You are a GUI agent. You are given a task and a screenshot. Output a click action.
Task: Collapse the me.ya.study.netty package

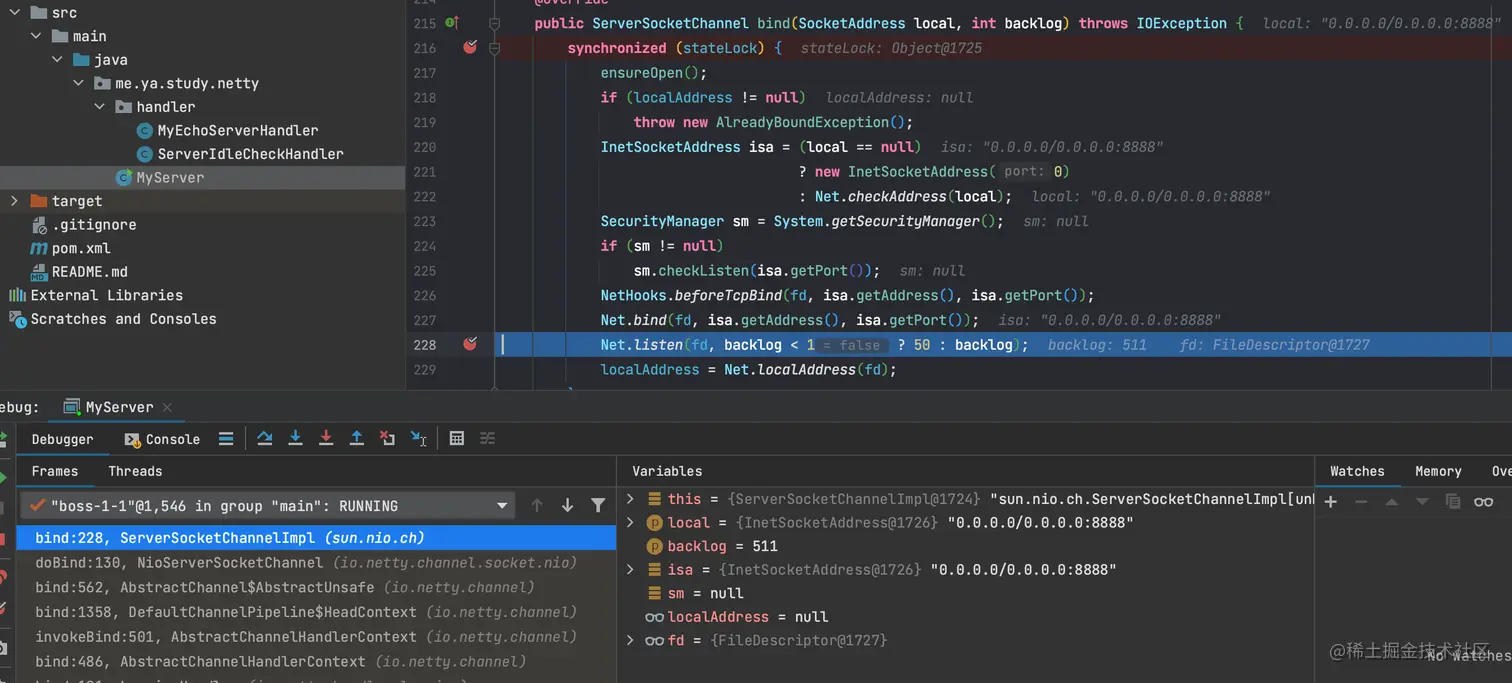click(x=79, y=83)
